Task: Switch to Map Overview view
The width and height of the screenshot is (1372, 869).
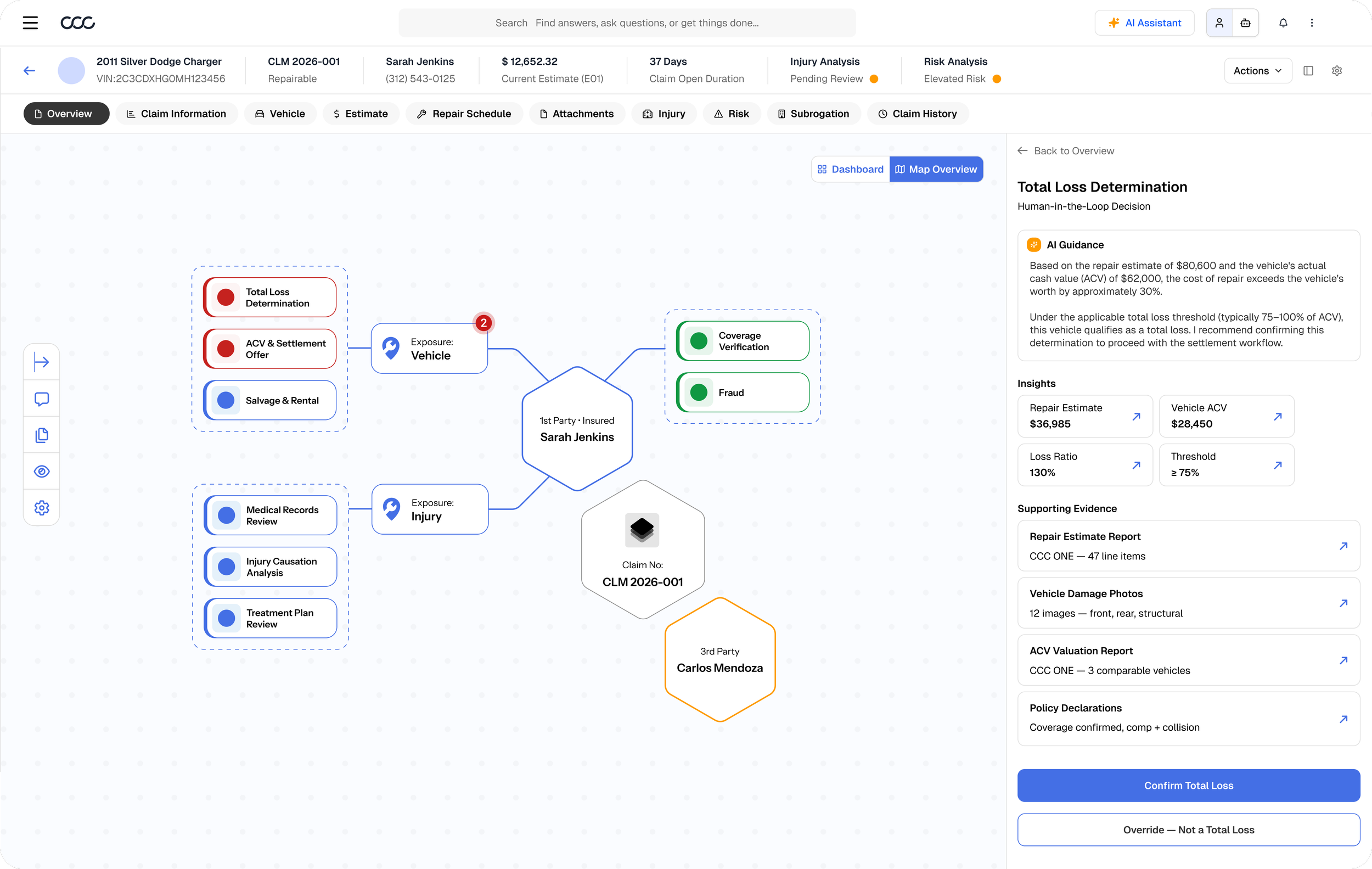Action: [x=936, y=169]
